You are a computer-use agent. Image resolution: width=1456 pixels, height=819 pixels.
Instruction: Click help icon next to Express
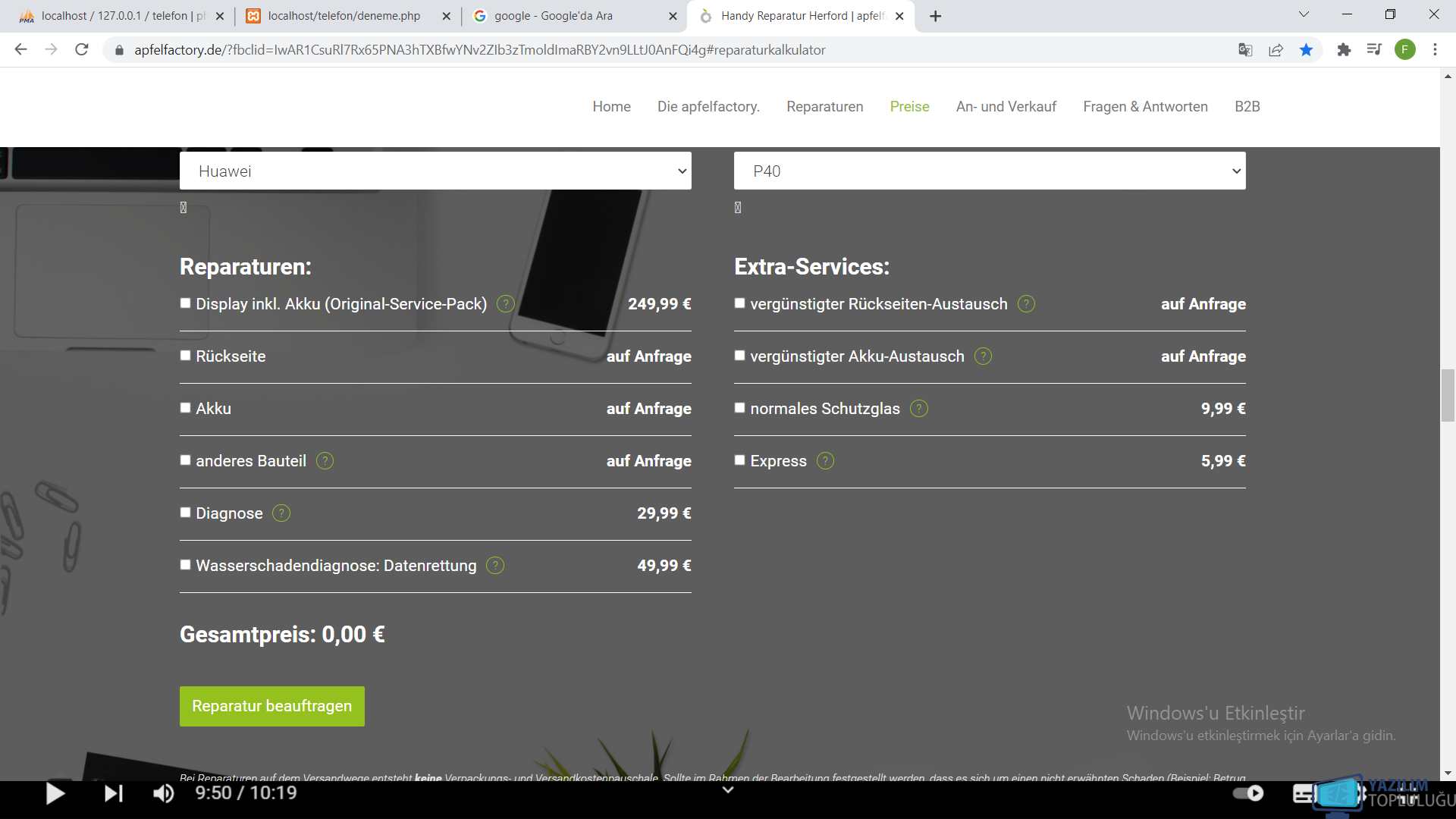tap(825, 461)
